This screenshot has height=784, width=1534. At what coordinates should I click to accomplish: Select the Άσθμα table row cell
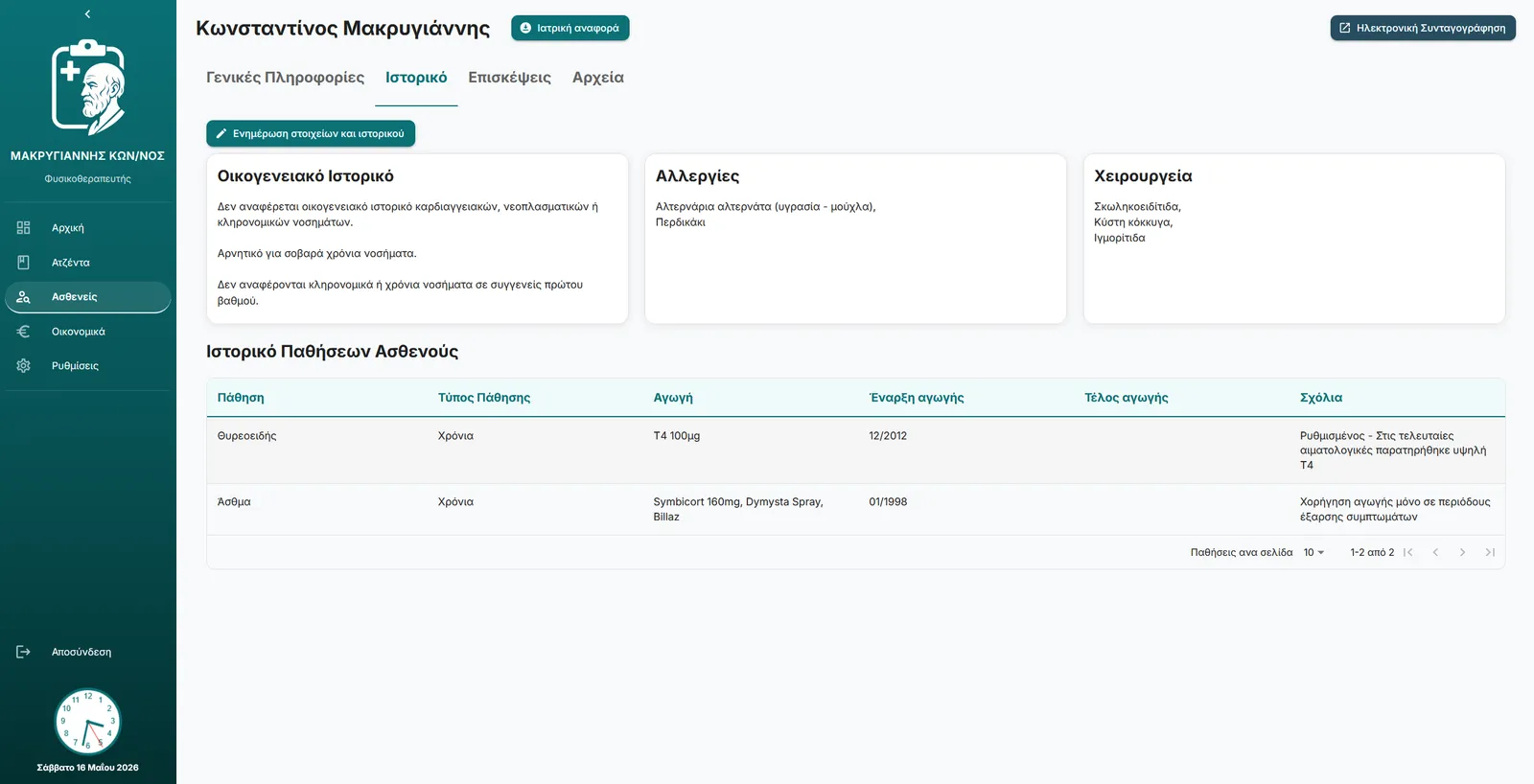point(234,502)
